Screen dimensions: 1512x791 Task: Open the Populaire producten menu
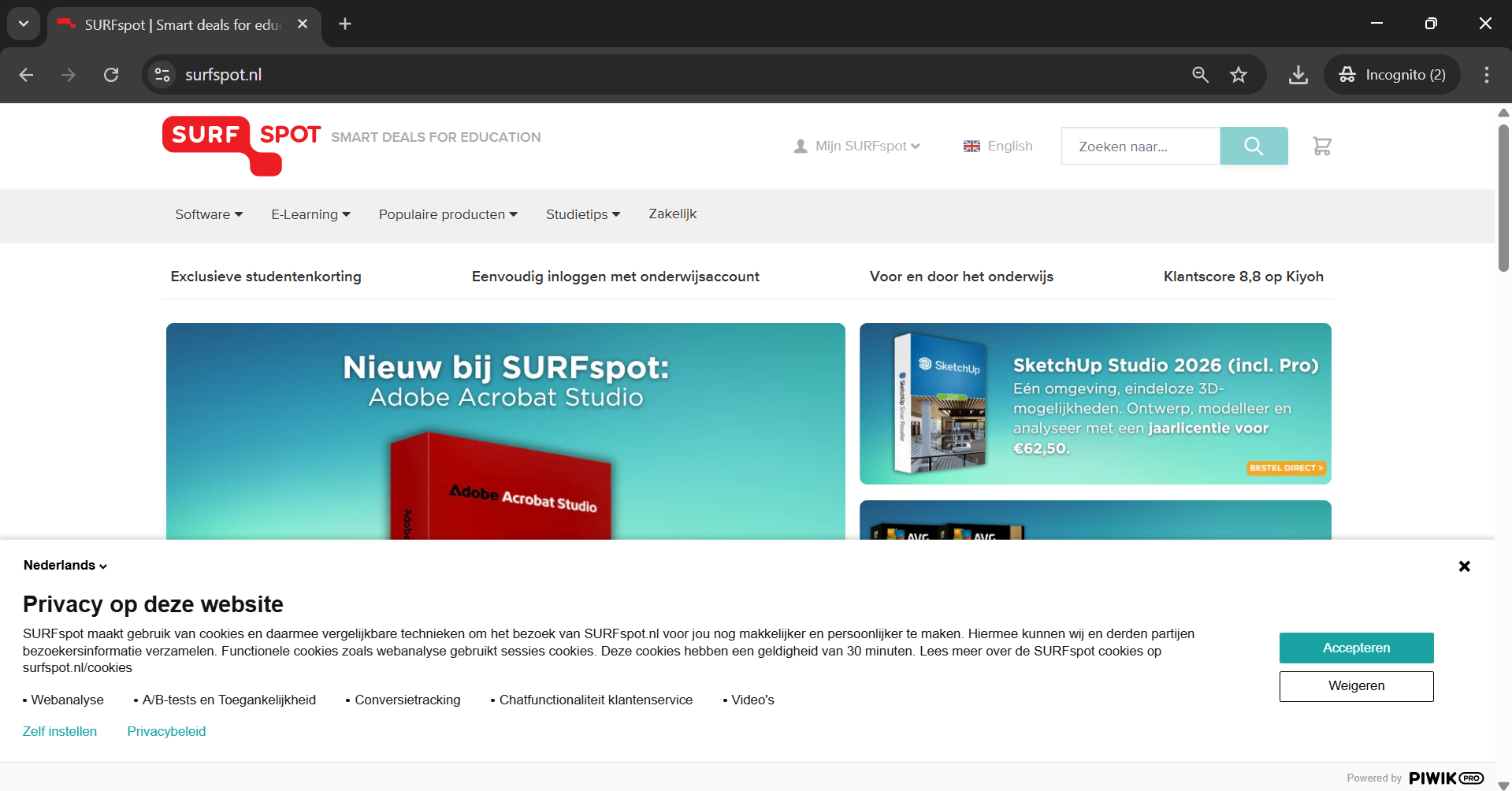click(x=448, y=214)
